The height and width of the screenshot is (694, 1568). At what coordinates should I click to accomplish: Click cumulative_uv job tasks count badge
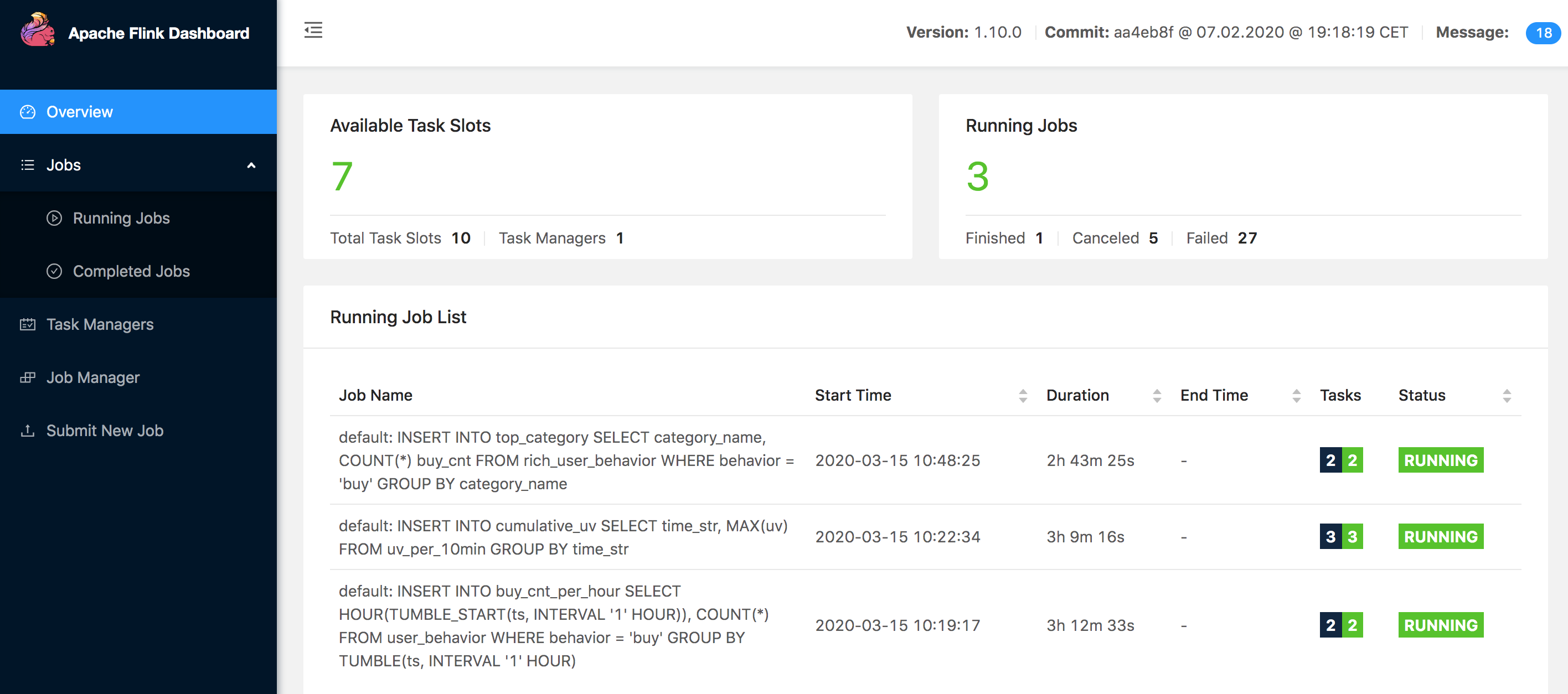point(1341,536)
